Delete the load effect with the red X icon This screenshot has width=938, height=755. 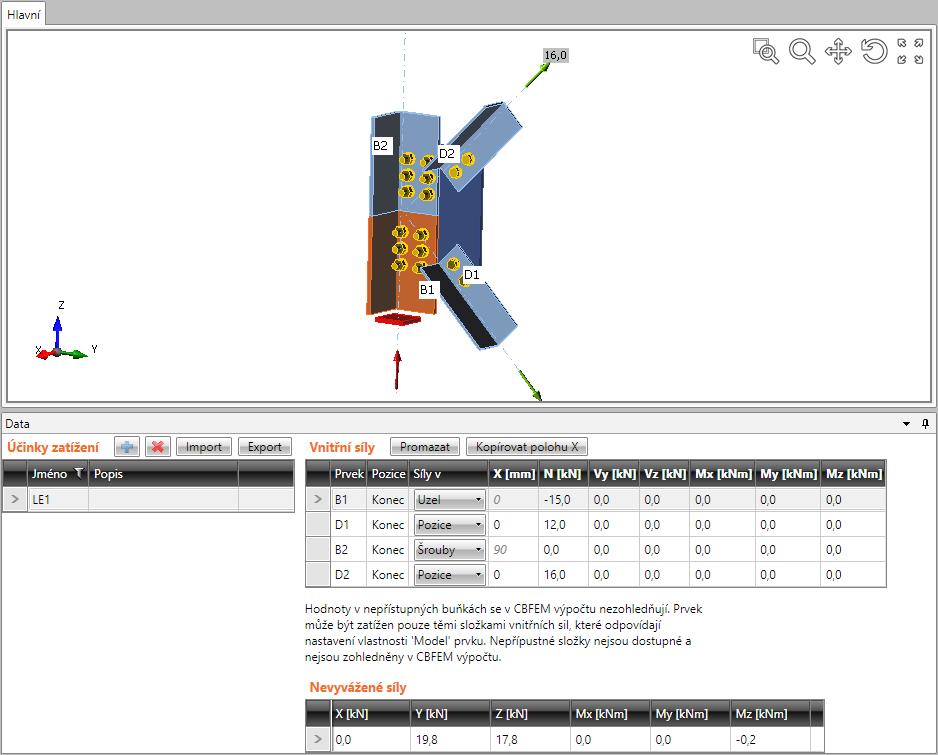(158, 447)
